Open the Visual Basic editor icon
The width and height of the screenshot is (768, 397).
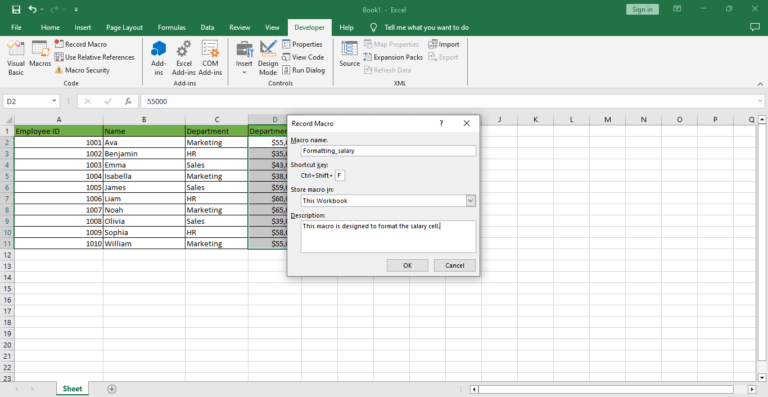16,58
